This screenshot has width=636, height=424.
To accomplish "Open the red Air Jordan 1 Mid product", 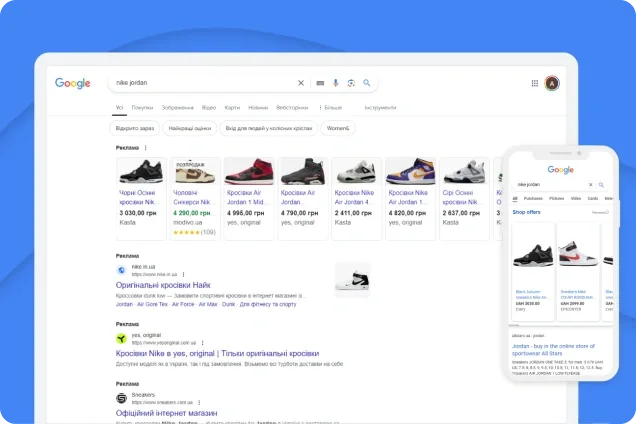I will [249, 198].
